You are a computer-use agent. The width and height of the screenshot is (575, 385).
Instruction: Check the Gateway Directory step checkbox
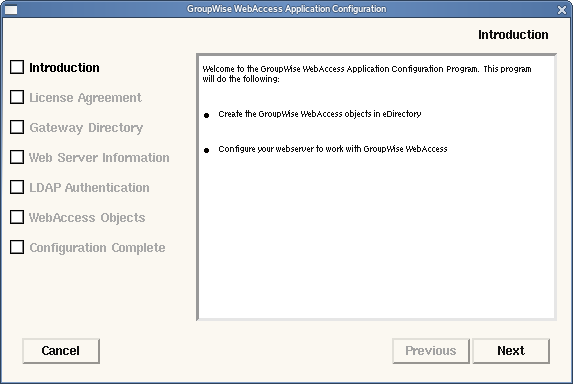(17, 127)
